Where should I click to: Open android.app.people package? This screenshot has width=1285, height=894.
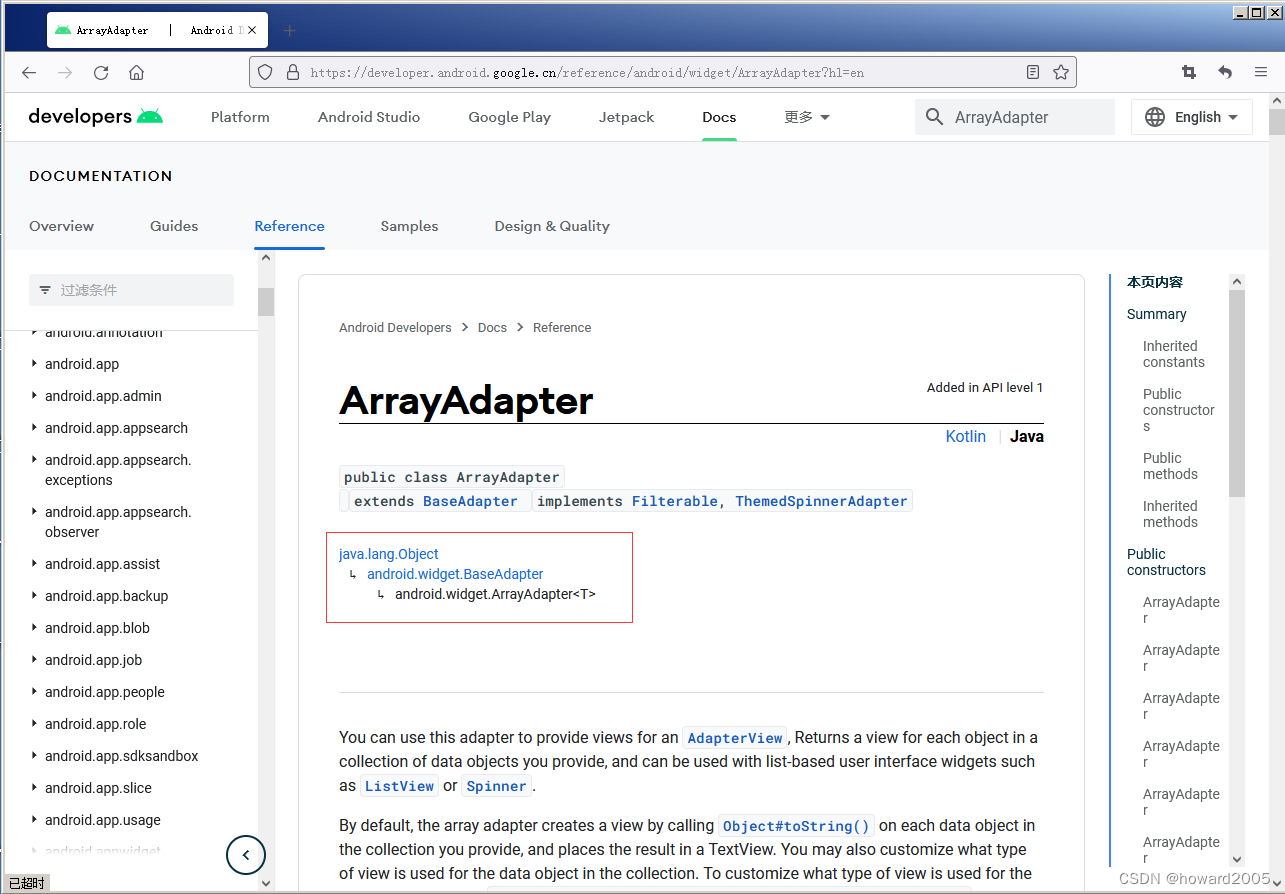105,692
